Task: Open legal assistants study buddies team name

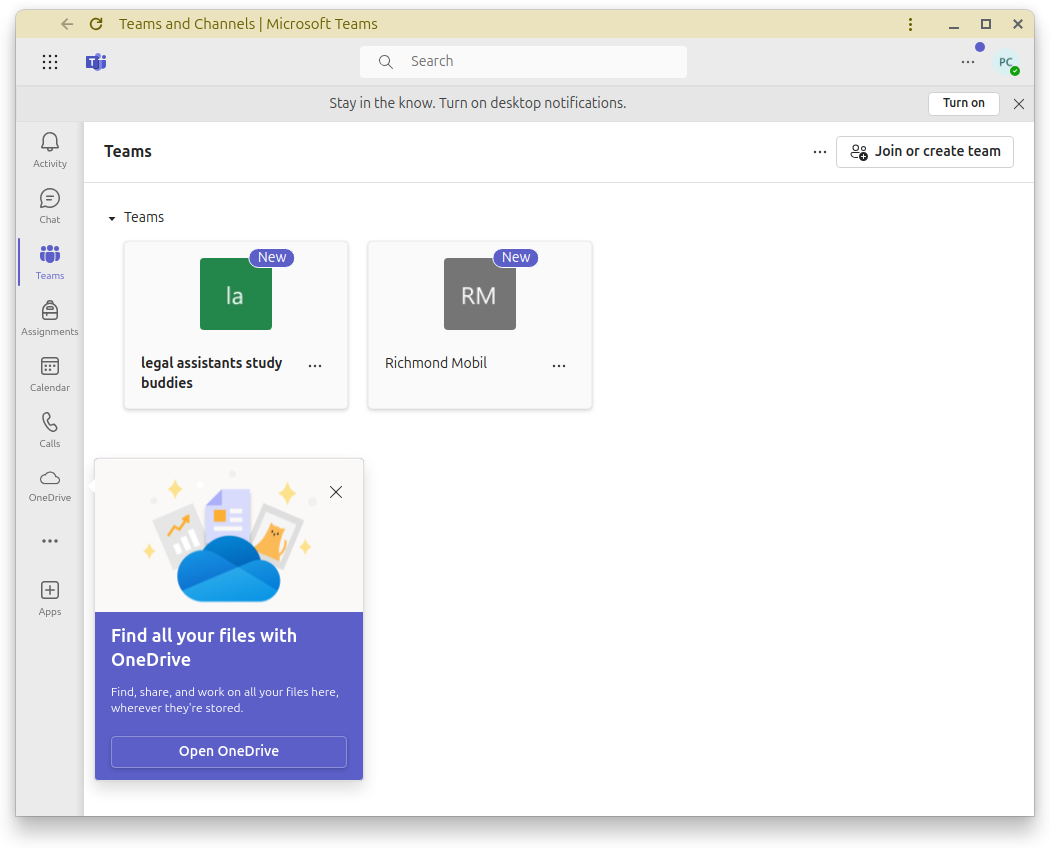Action: tap(212, 372)
